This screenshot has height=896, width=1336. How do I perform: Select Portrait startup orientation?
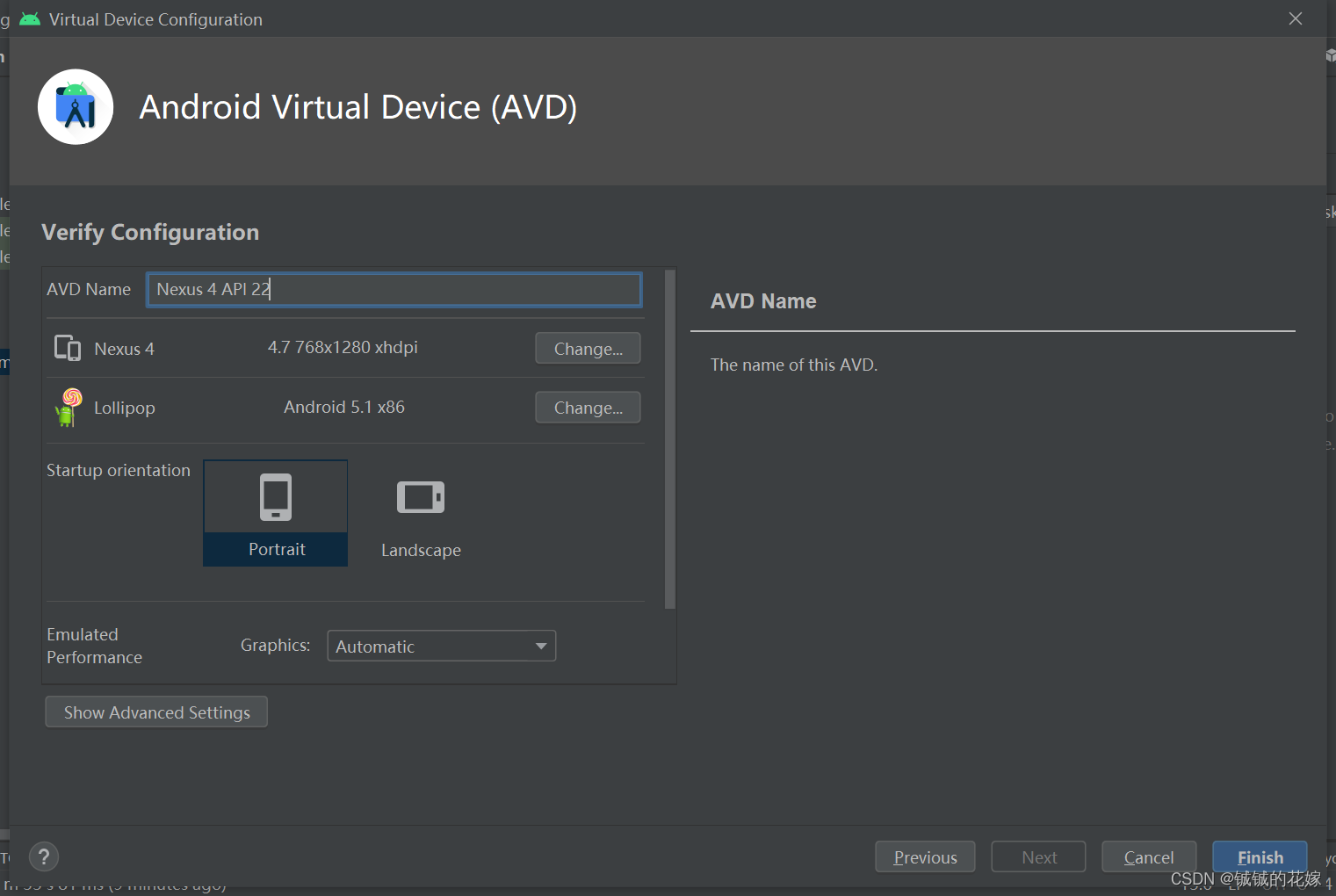pyautogui.click(x=276, y=513)
